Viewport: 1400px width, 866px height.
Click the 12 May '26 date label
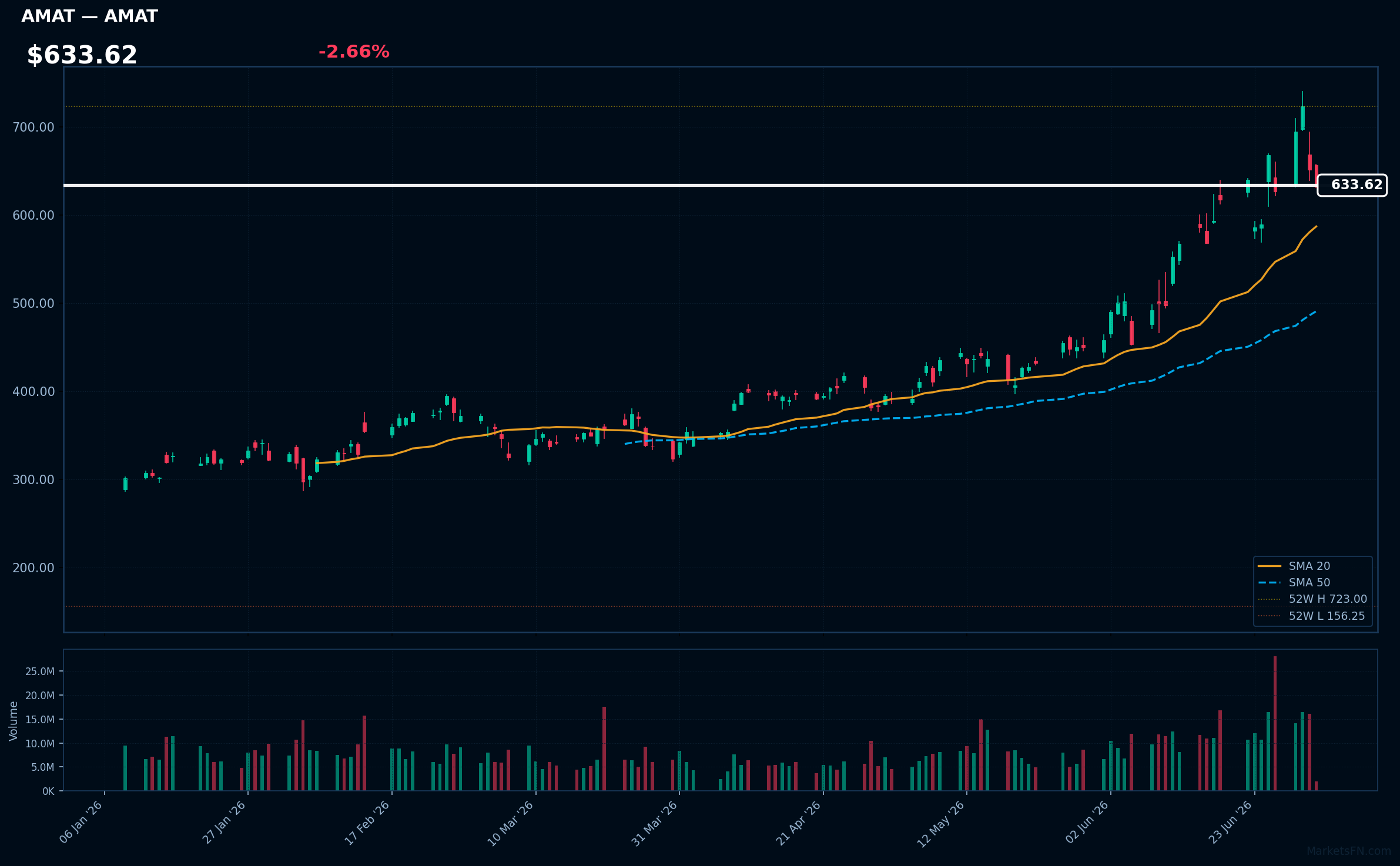pyautogui.click(x=942, y=823)
